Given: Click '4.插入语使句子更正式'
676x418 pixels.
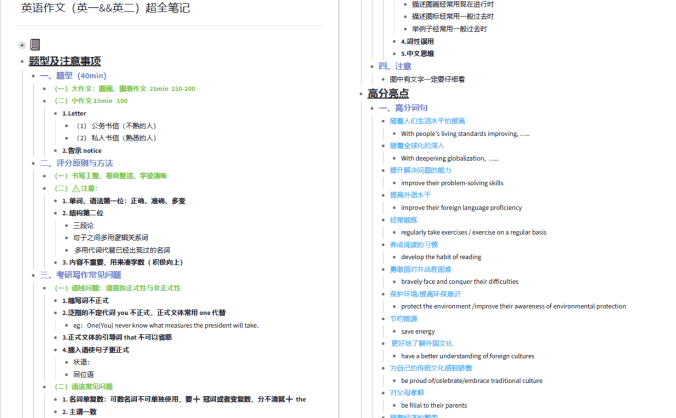Looking at the screenshot, I should tap(95, 349).
